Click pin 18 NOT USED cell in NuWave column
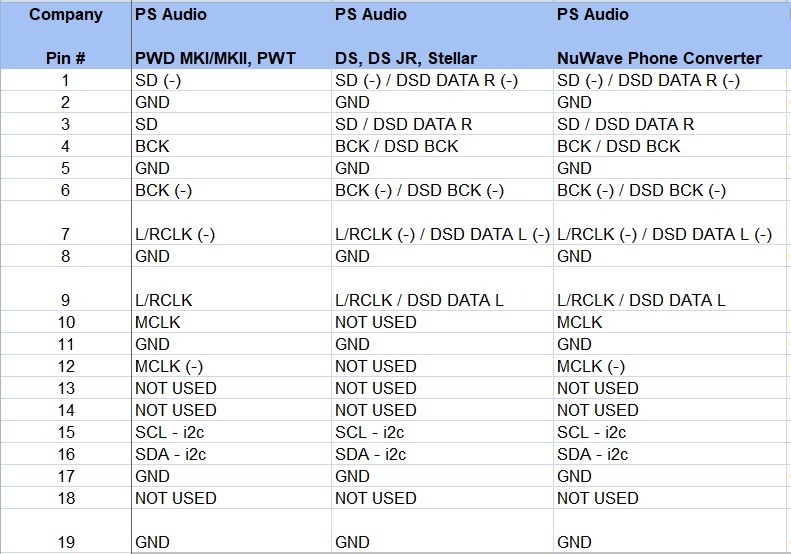 click(670, 498)
